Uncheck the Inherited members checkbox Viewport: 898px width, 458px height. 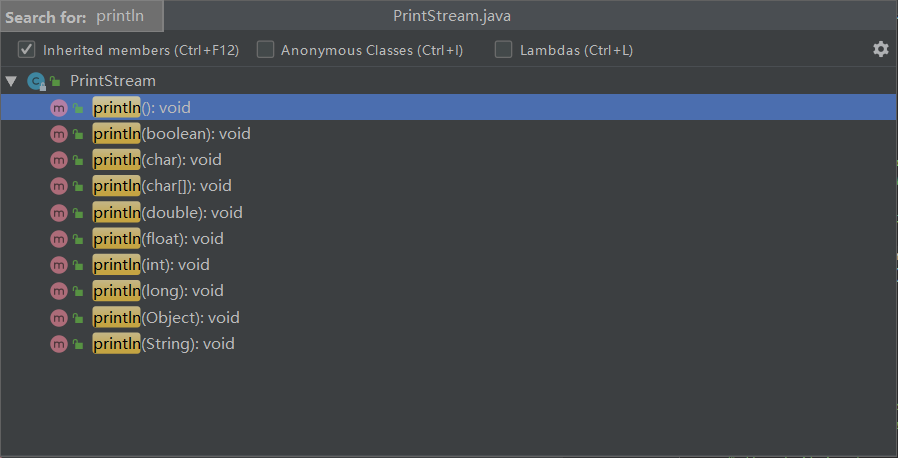(27, 49)
